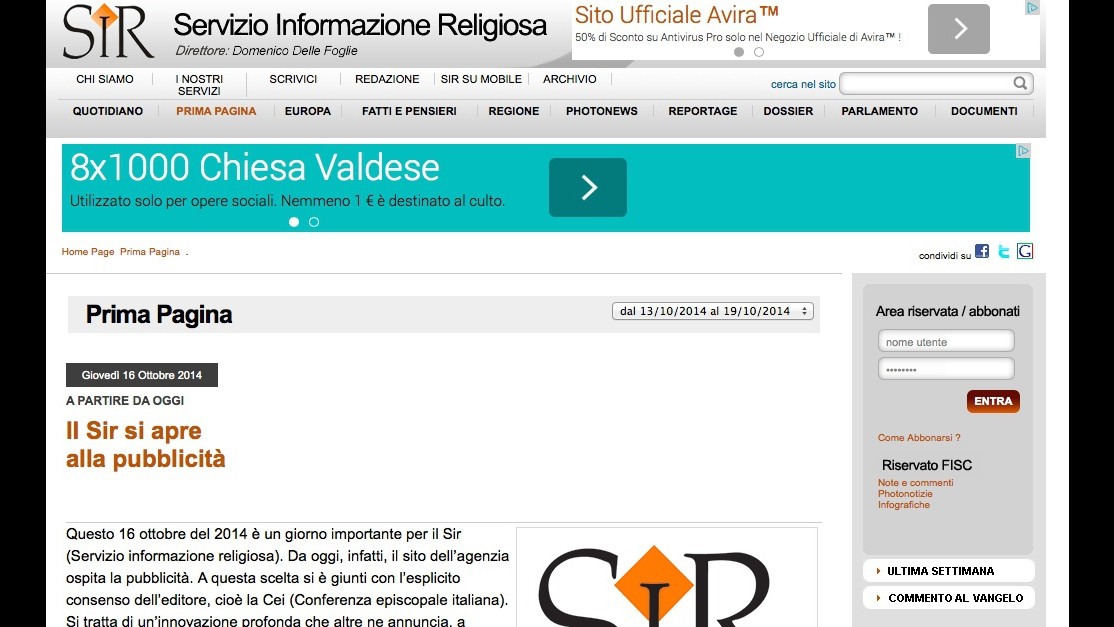The height and width of the screenshot is (627, 1114).
Task: Open AdChoices icon on Avira ad
Action: [1032, 8]
